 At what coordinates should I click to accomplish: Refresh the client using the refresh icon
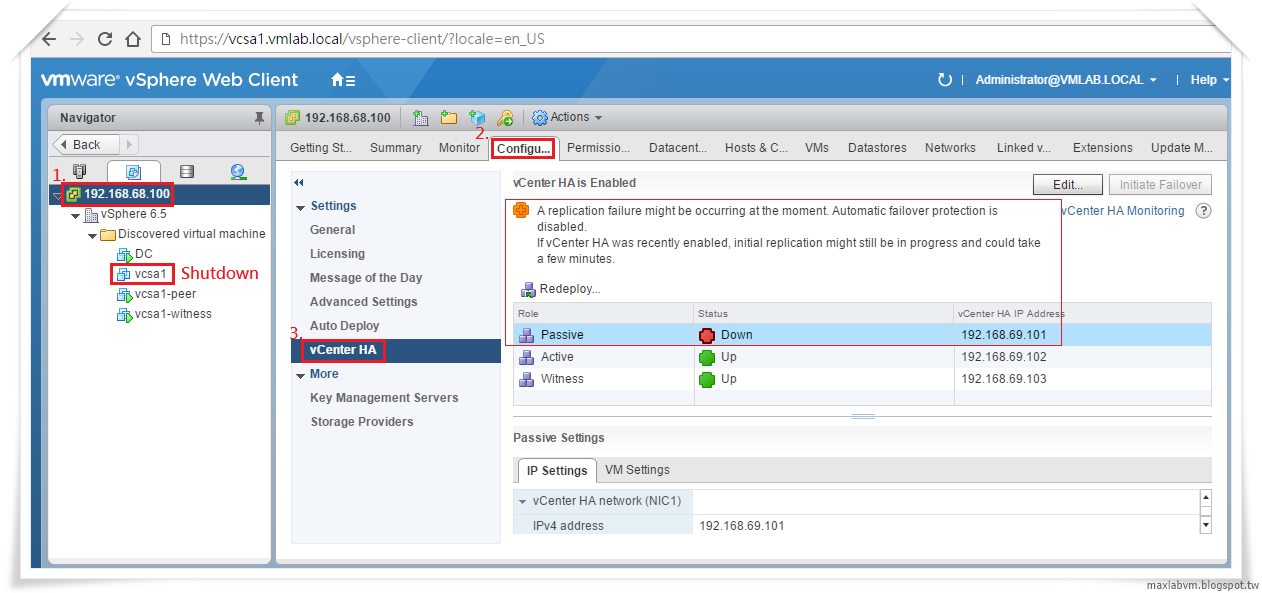pos(945,79)
